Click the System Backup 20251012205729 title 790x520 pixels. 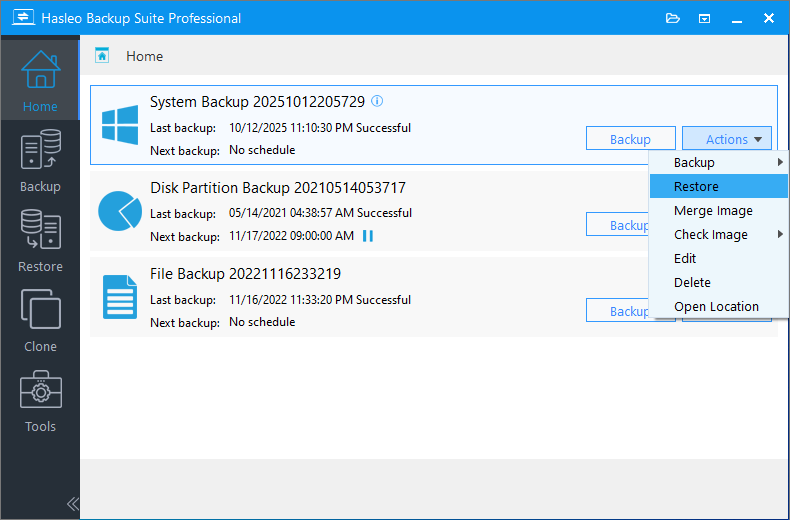[x=257, y=102]
